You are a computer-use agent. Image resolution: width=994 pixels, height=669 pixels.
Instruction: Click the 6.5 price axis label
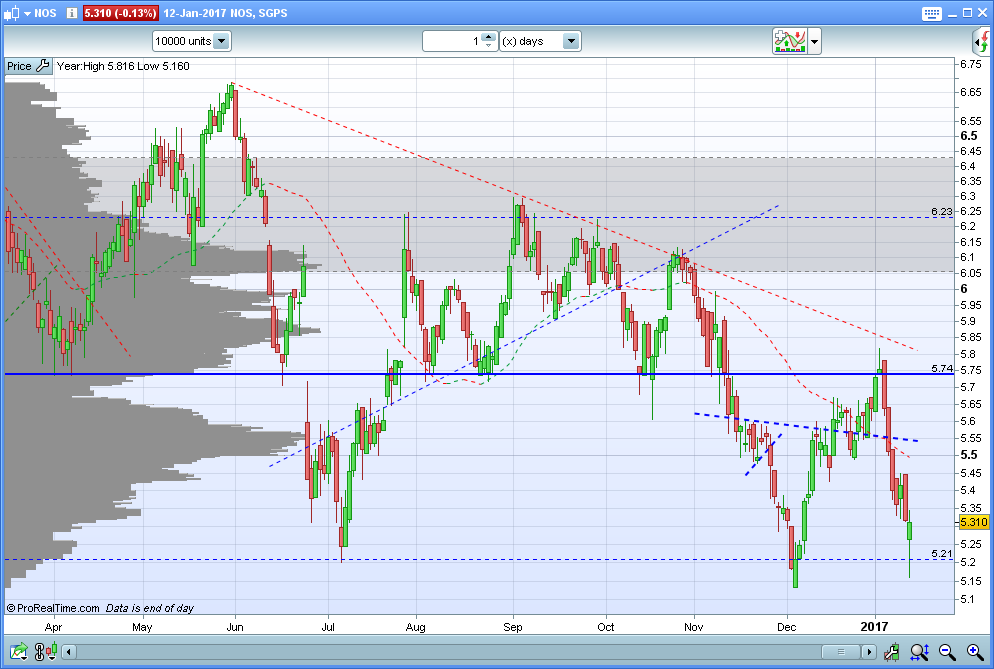(x=968, y=136)
